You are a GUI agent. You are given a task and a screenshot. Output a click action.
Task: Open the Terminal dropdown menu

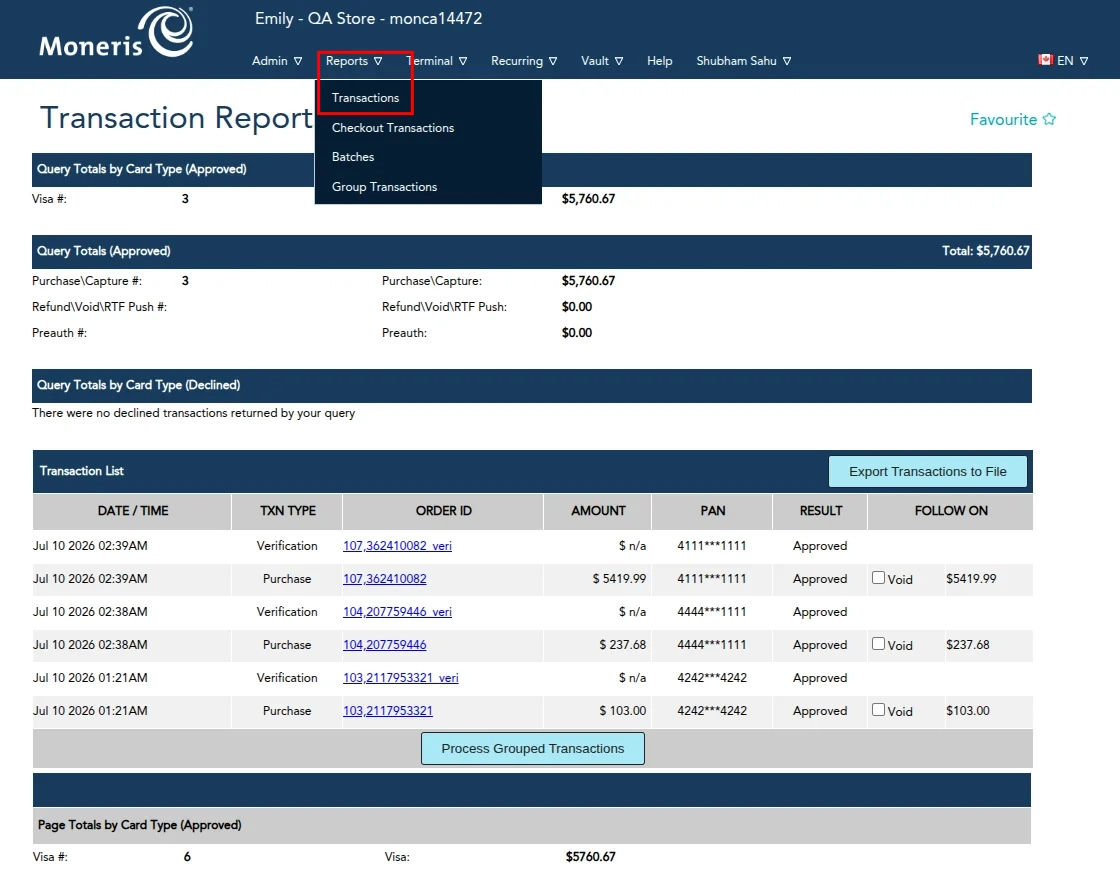[x=437, y=61]
